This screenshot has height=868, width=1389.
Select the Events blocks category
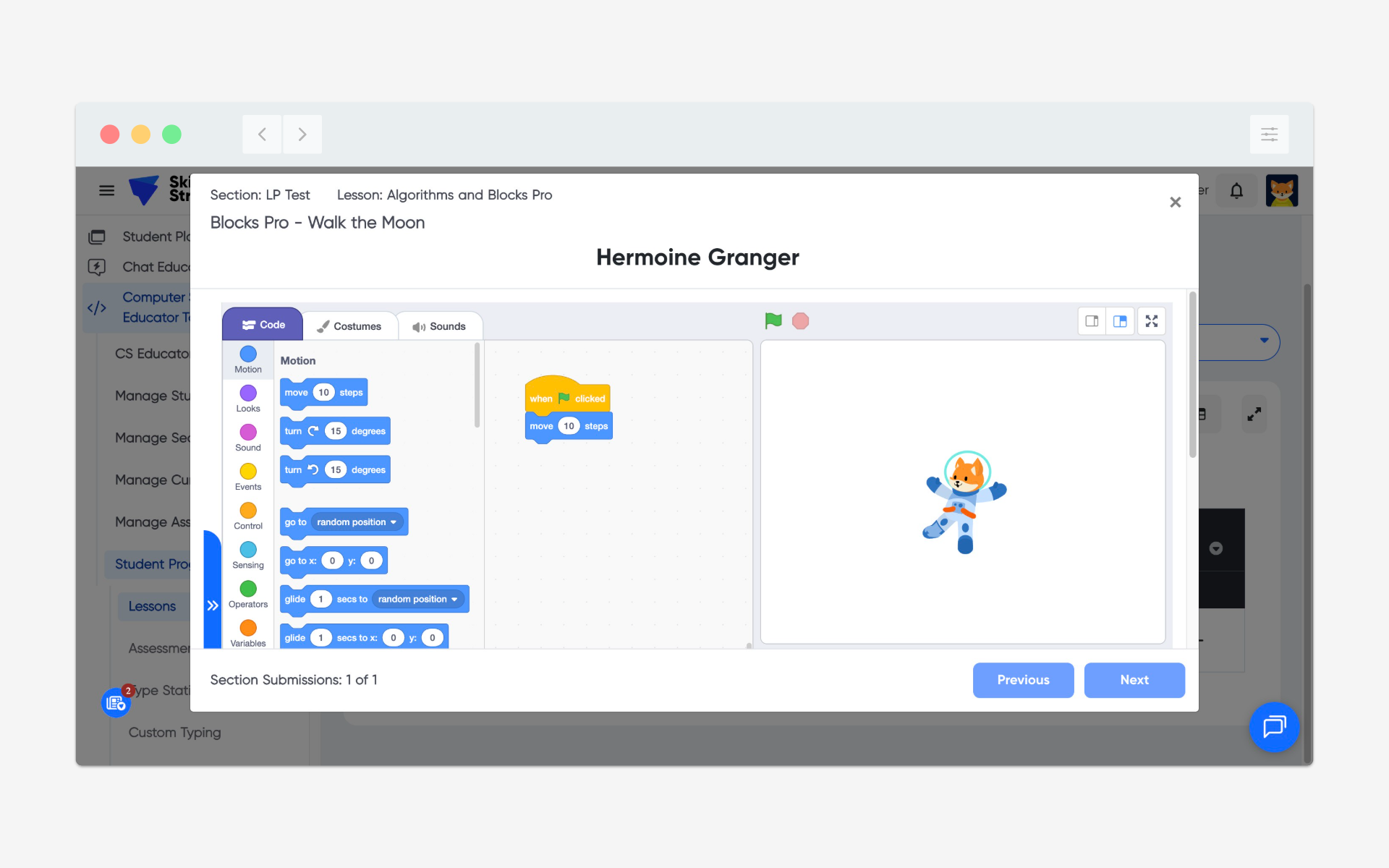point(248,477)
